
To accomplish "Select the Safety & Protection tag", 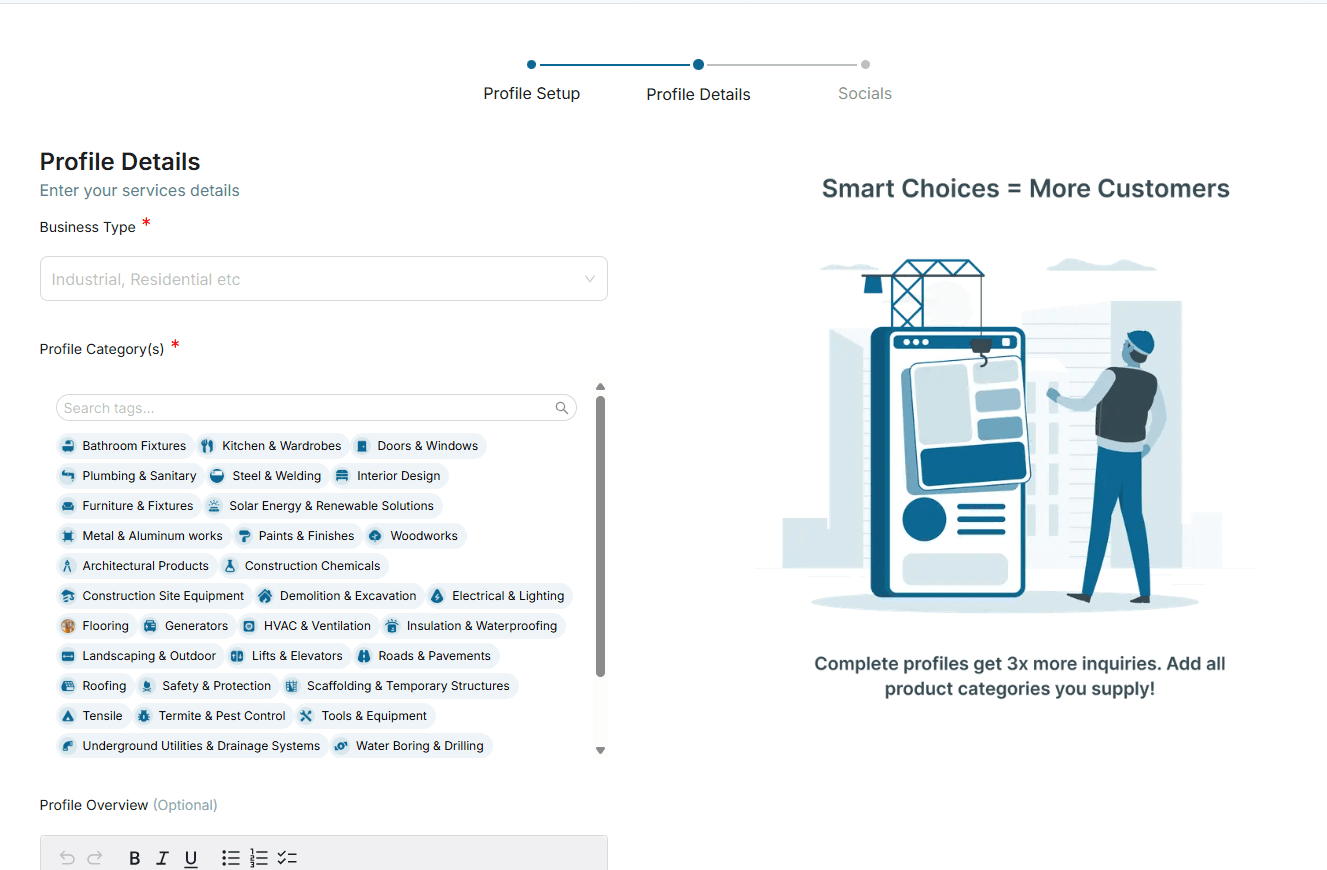I will [206, 686].
